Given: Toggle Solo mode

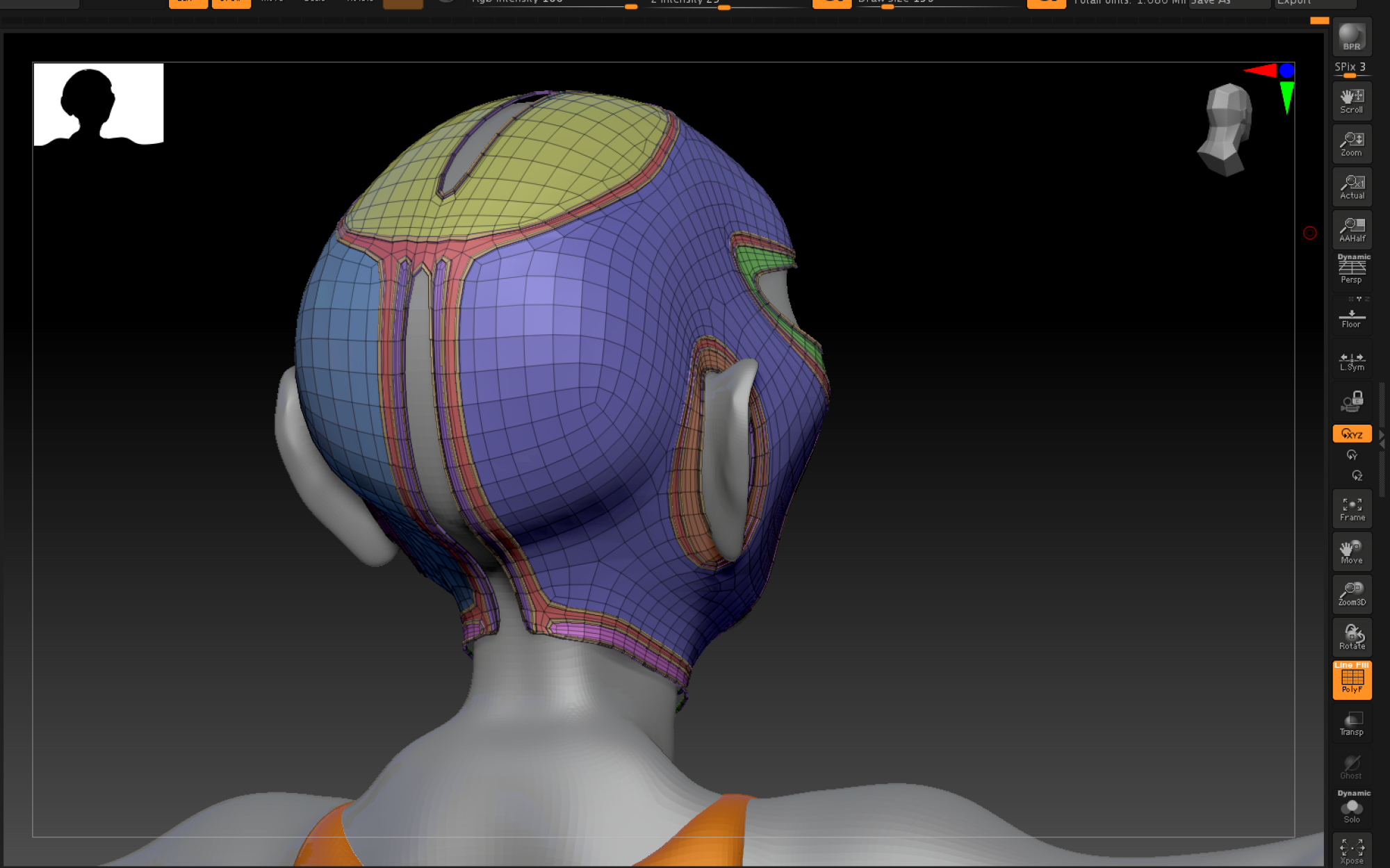Looking at the screenshot, I should 1352,811.
